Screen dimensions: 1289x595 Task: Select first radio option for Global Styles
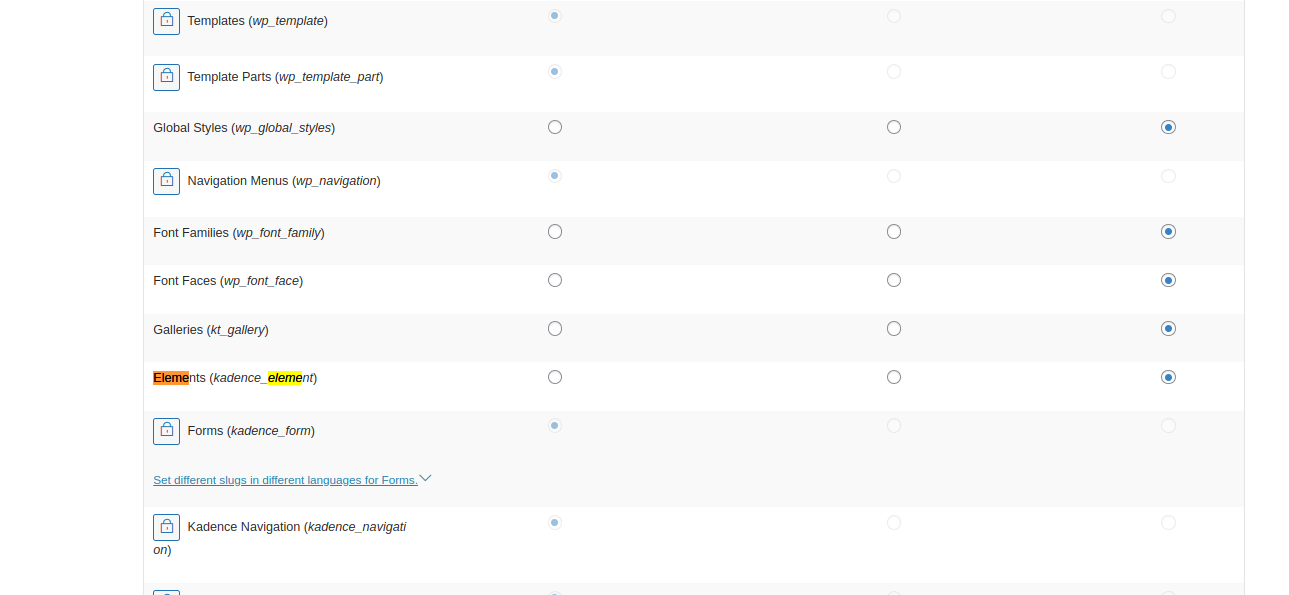click(x=555, y=127)
